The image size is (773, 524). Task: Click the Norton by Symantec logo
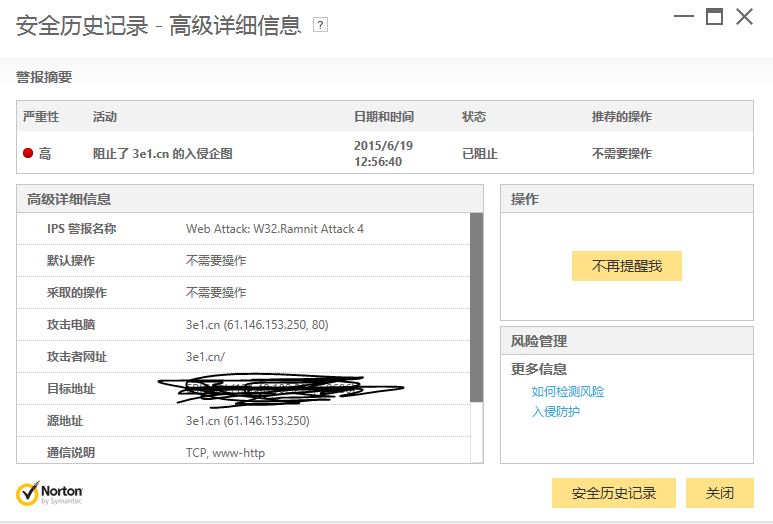(49, 493)
